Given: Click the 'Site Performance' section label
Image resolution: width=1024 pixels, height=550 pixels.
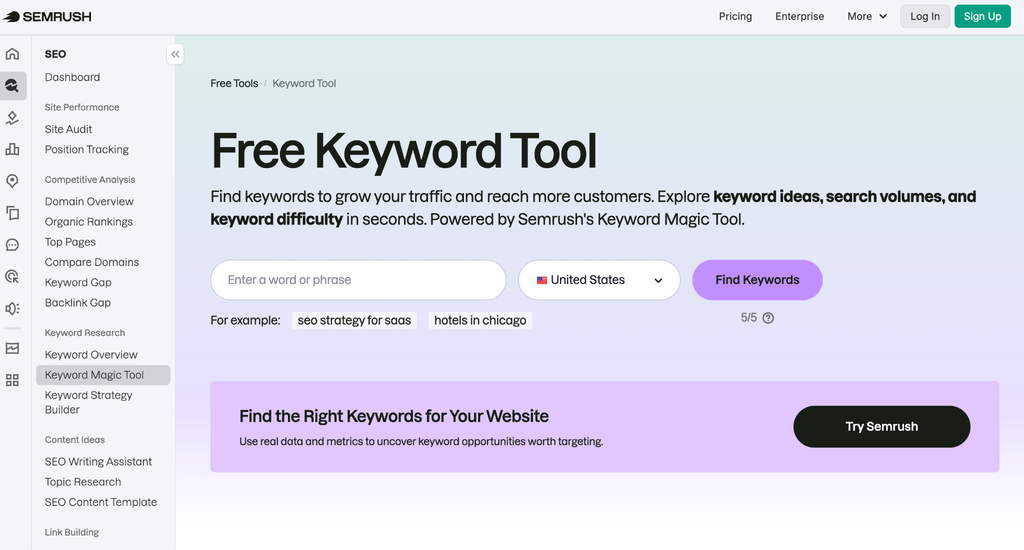Looking at the screenshot, I should point(82,107).
